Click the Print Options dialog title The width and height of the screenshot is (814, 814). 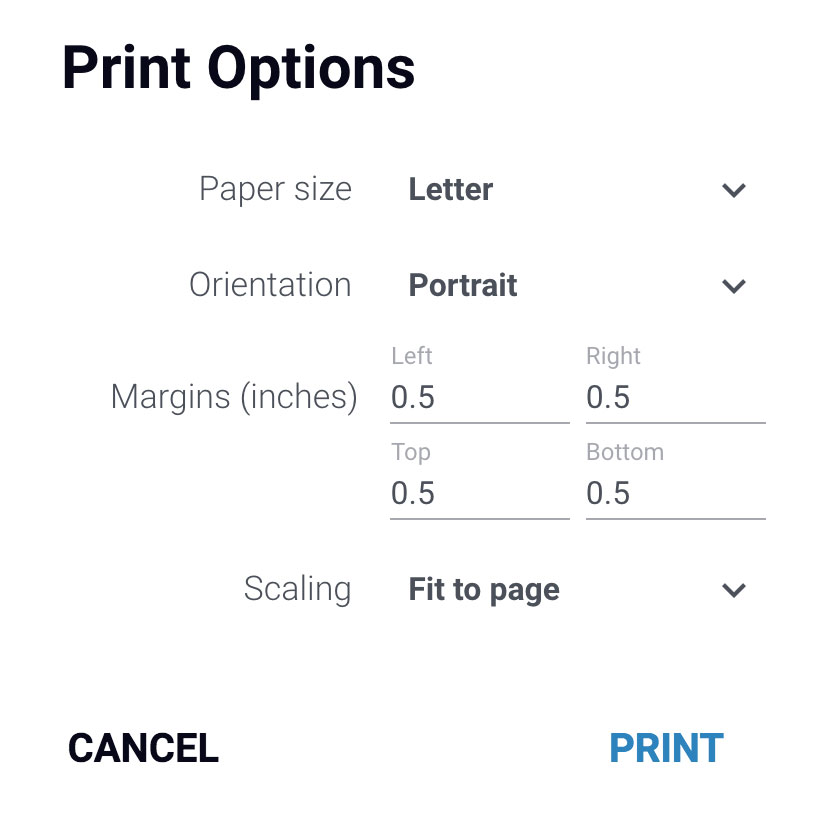point(239,69)
